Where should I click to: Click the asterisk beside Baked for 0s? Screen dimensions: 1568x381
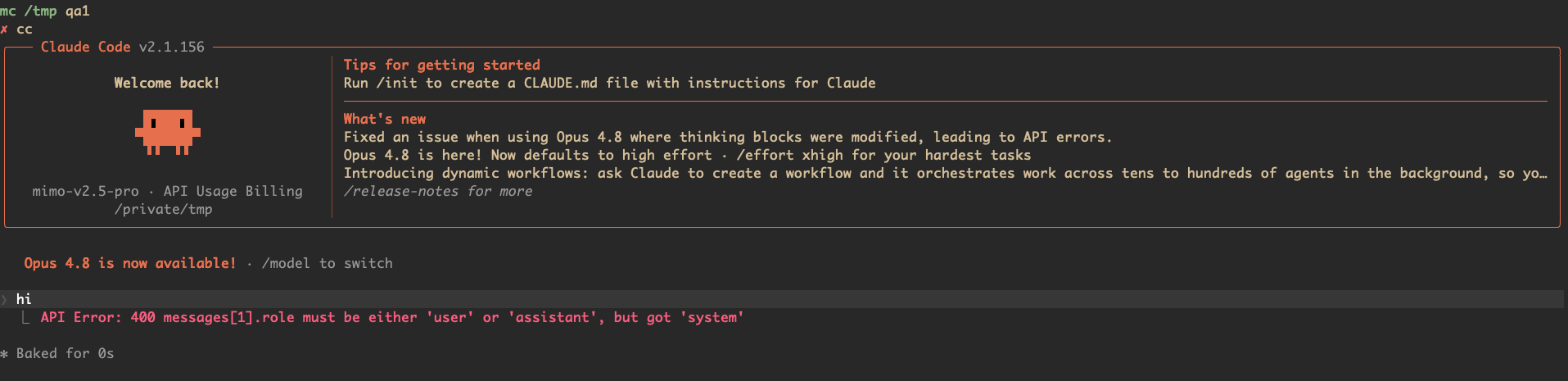[x=4, y=354]
